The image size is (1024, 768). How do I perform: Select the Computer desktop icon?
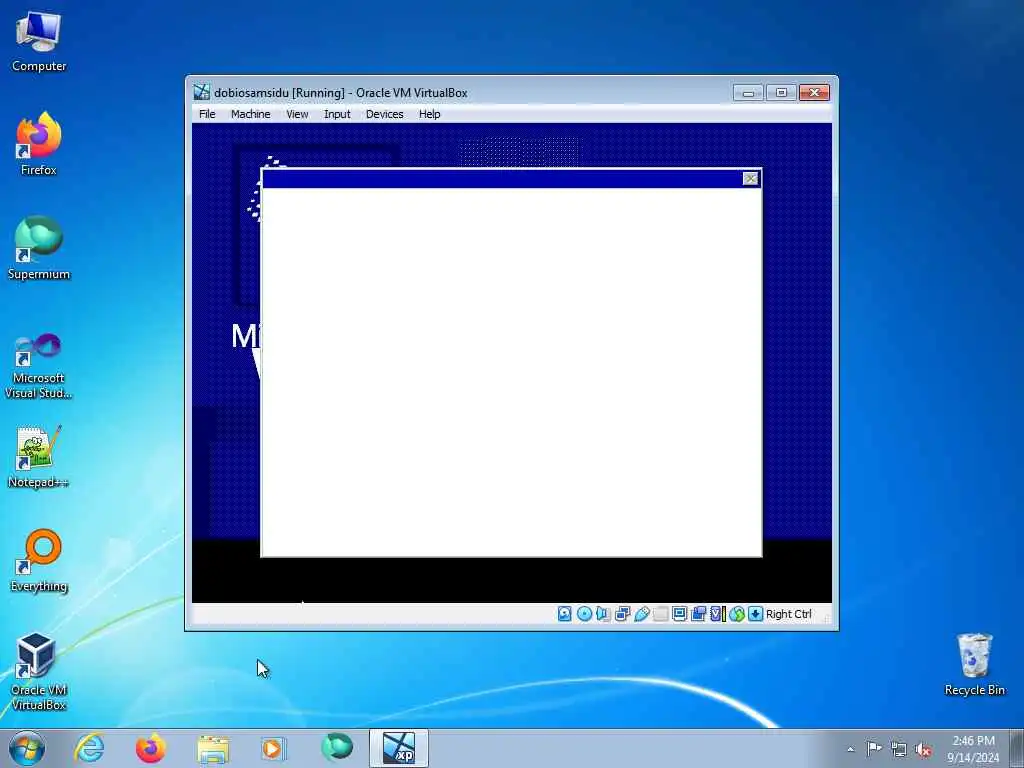pos(39,42)
